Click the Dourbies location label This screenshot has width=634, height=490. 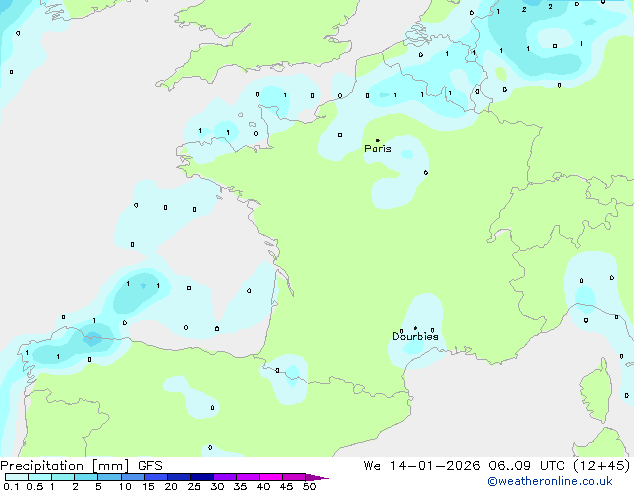coord(415,336)
